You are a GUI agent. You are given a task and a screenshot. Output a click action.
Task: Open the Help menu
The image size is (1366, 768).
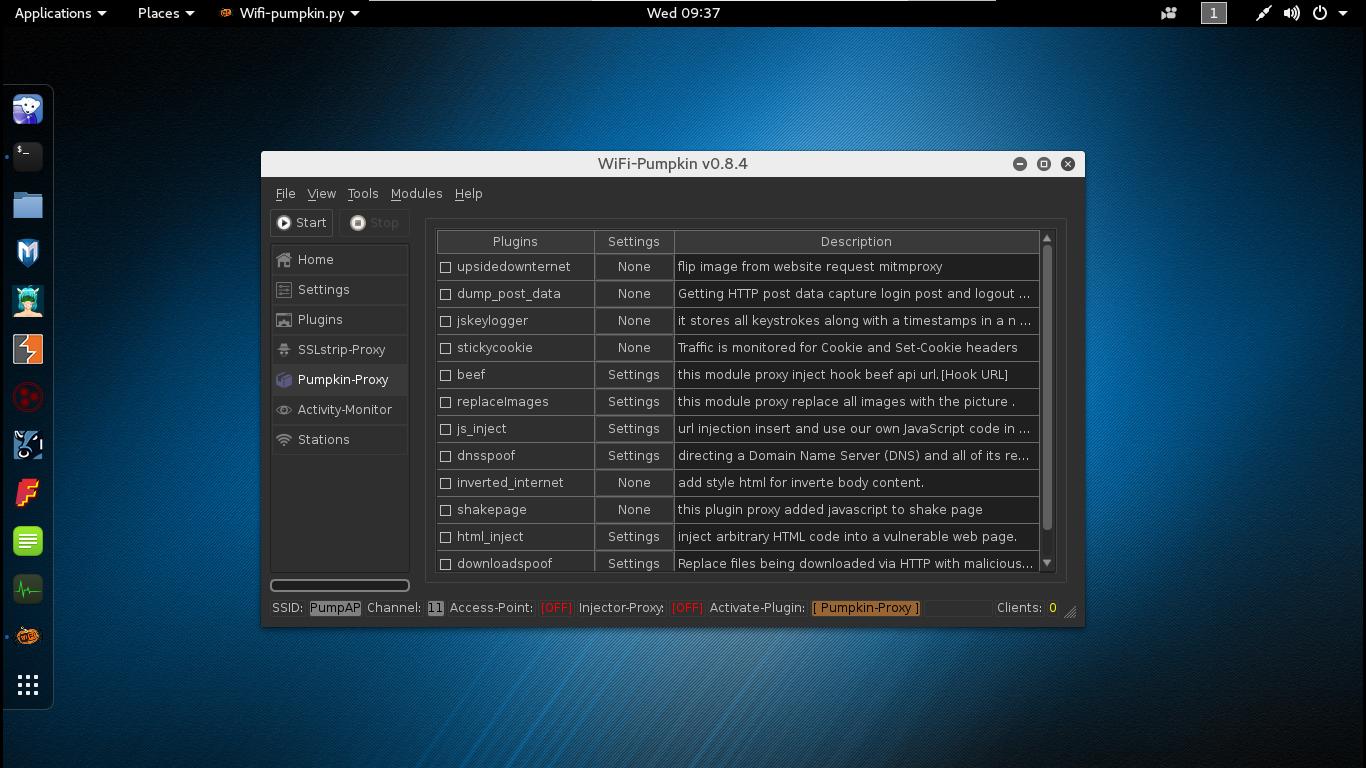click(468, 194)
